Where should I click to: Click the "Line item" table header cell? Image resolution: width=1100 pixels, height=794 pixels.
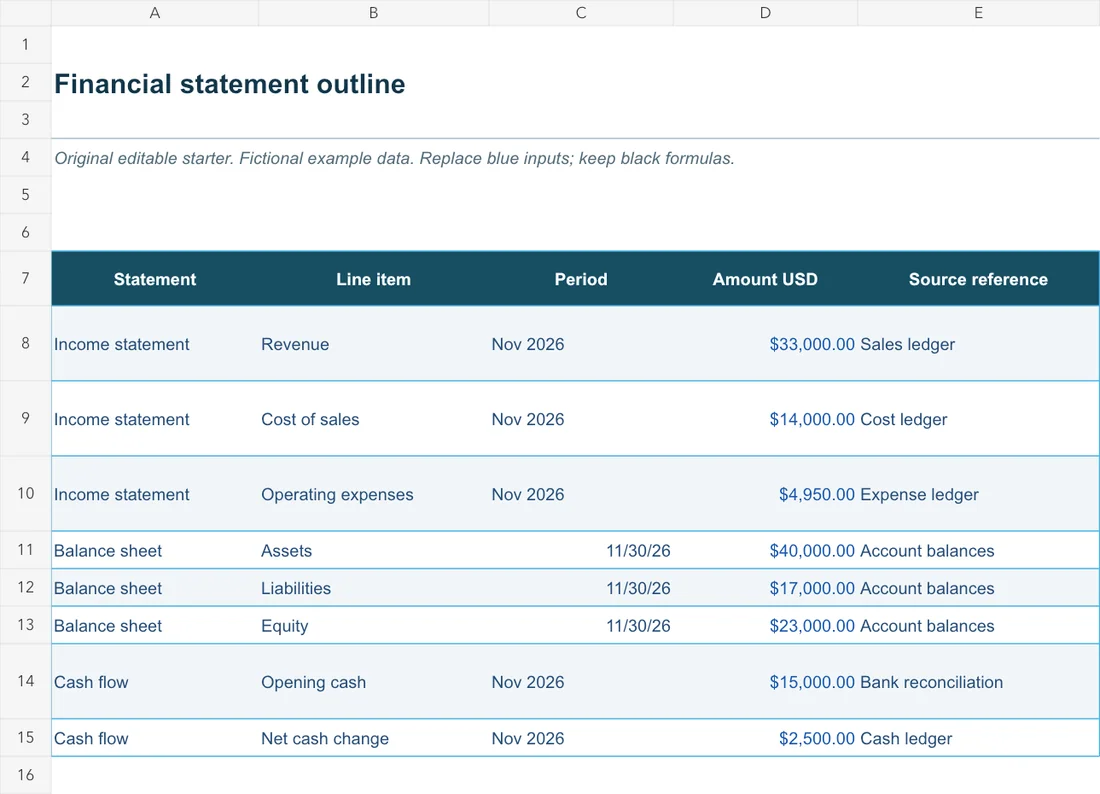pyautogui.click(x=373, y=279)
